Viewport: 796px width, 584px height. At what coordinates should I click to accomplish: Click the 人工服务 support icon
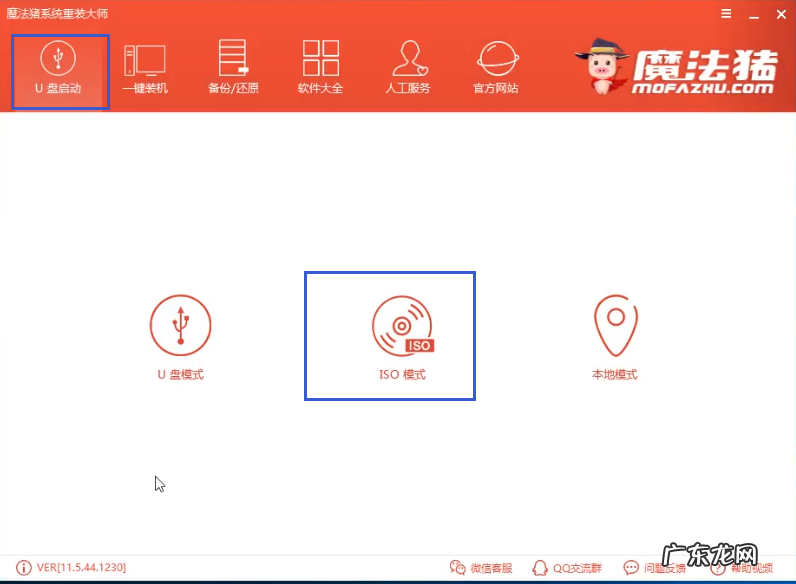tap(407, 68)
